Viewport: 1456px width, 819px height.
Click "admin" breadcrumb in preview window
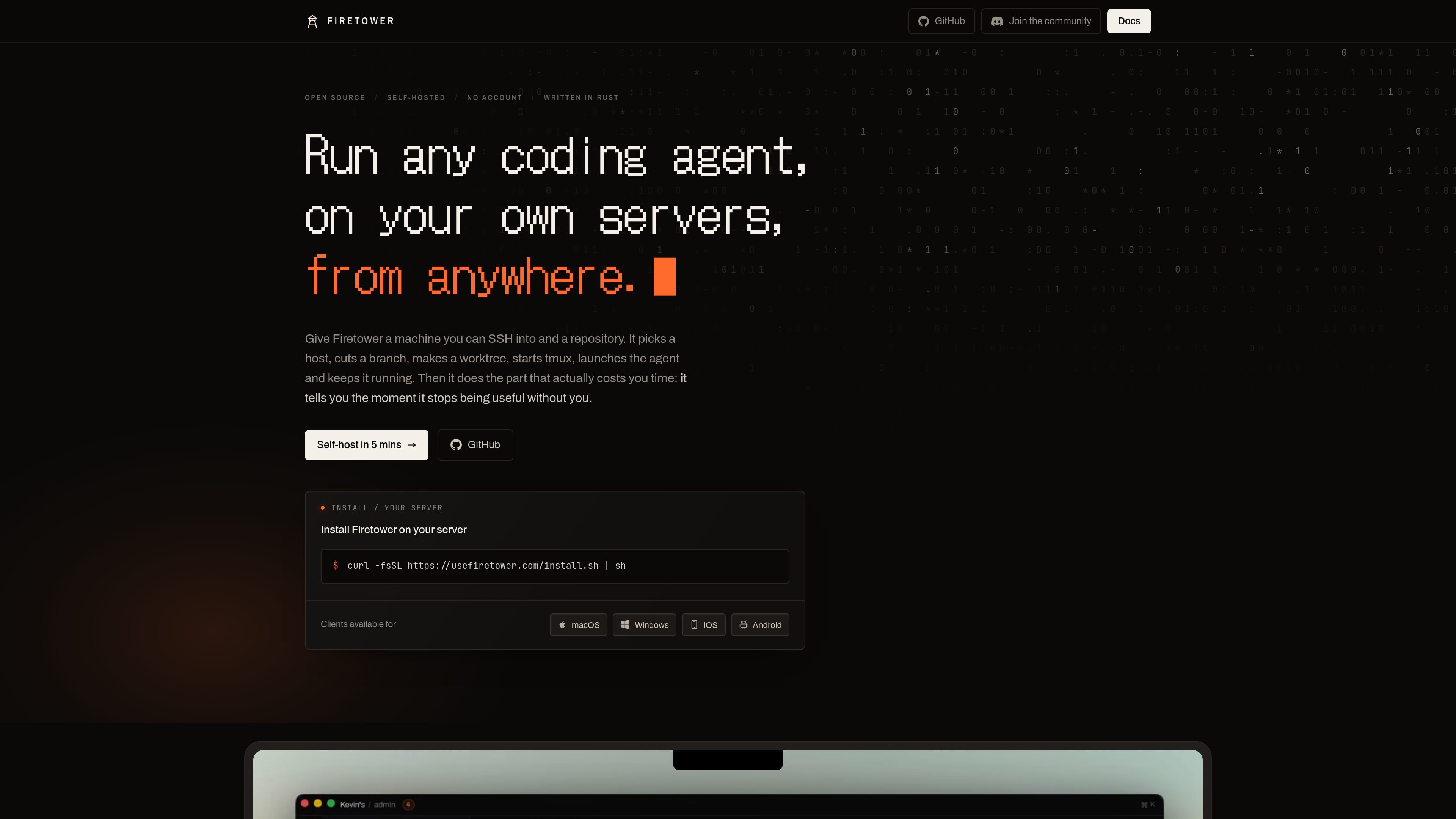(x=384, y=805)
